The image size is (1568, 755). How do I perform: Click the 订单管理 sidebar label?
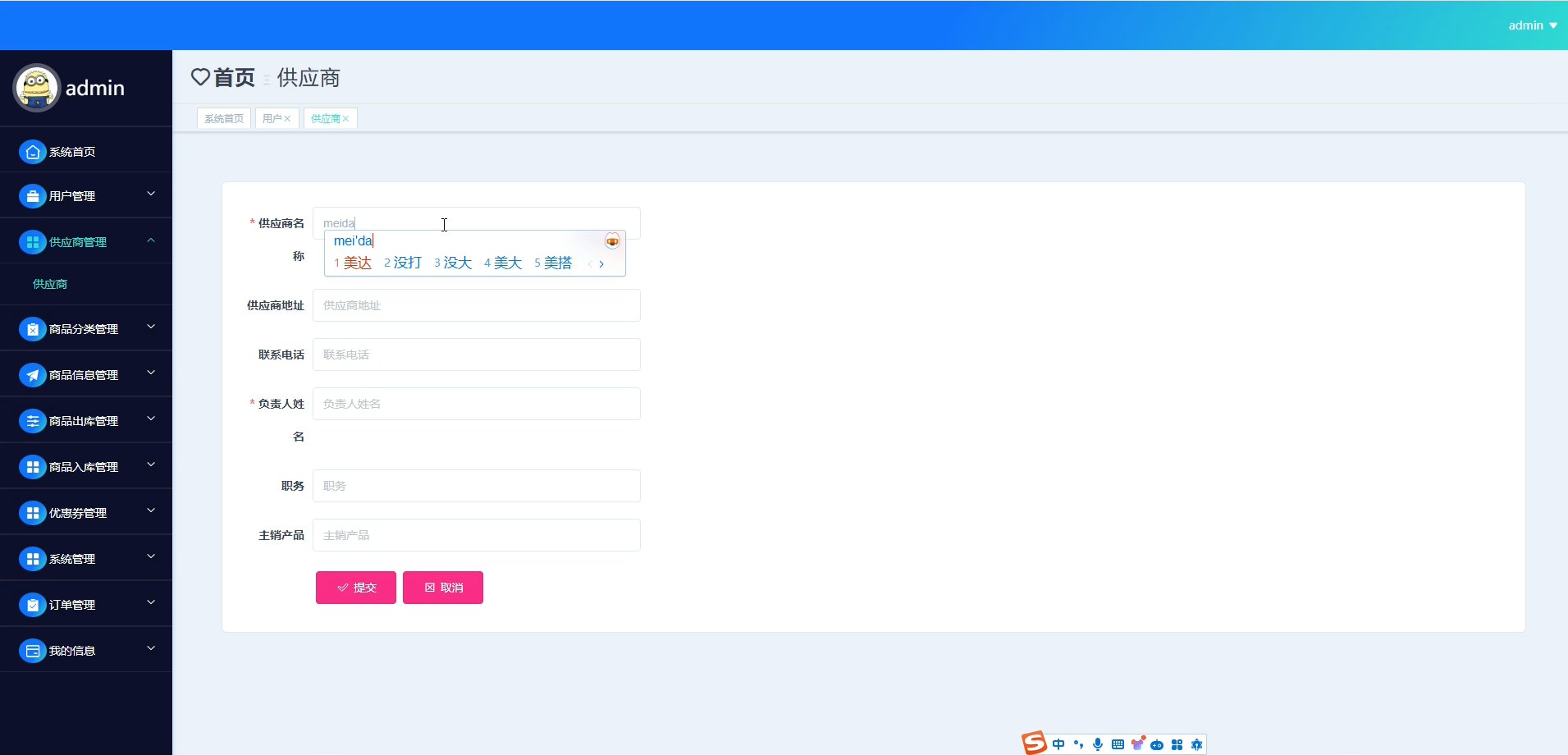point(72,605)
